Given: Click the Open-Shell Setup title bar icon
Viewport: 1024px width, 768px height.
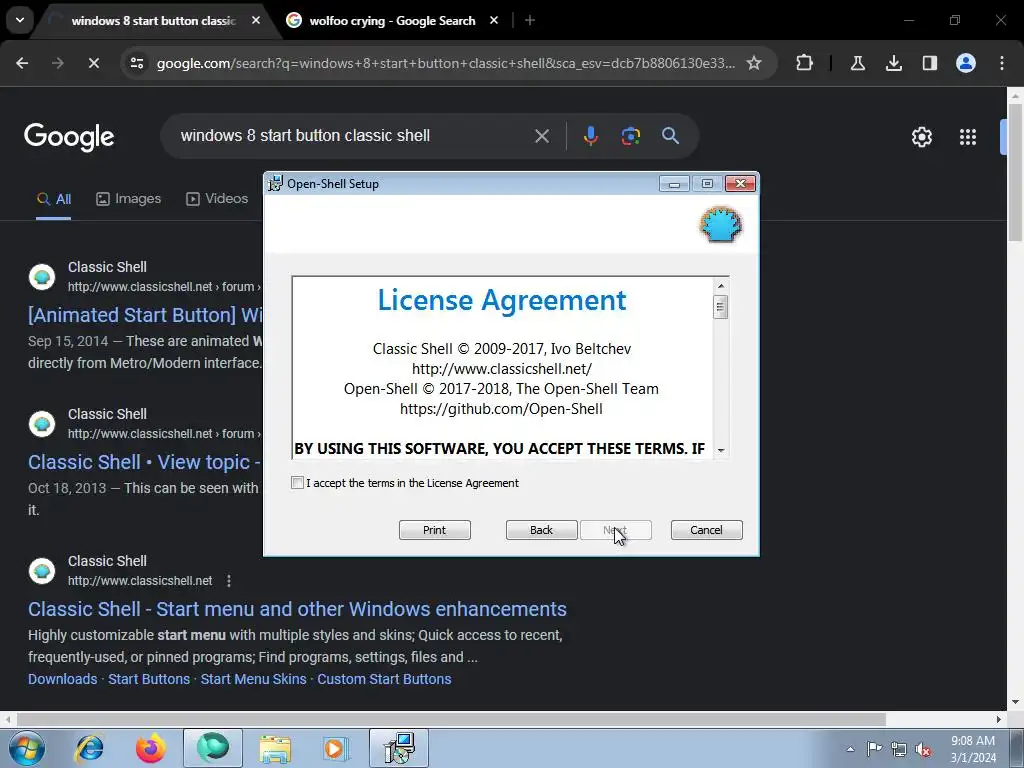Looking at the screenshot, I should (x=276, y=184).
